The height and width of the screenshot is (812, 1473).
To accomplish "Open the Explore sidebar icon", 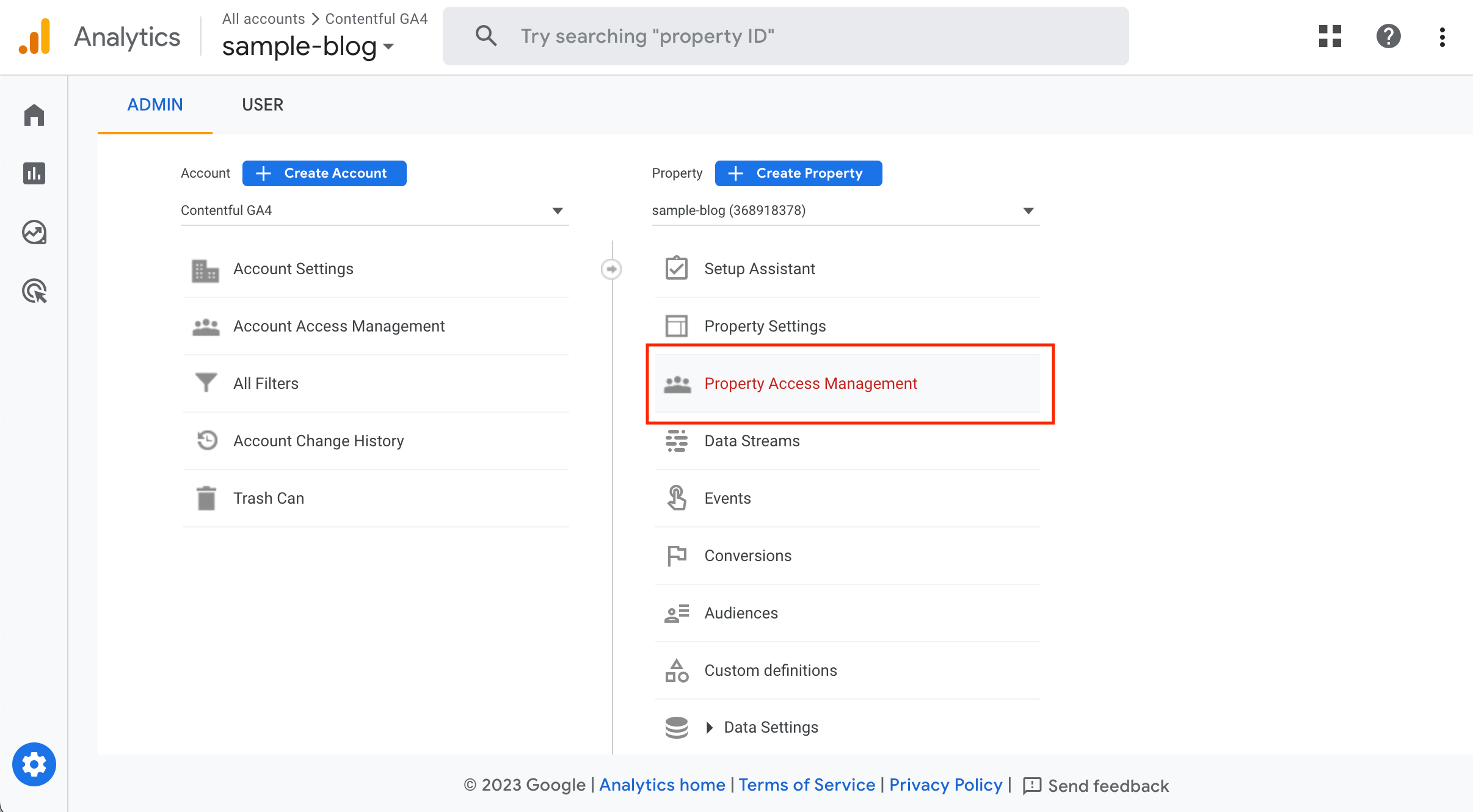I will (34, 232).
